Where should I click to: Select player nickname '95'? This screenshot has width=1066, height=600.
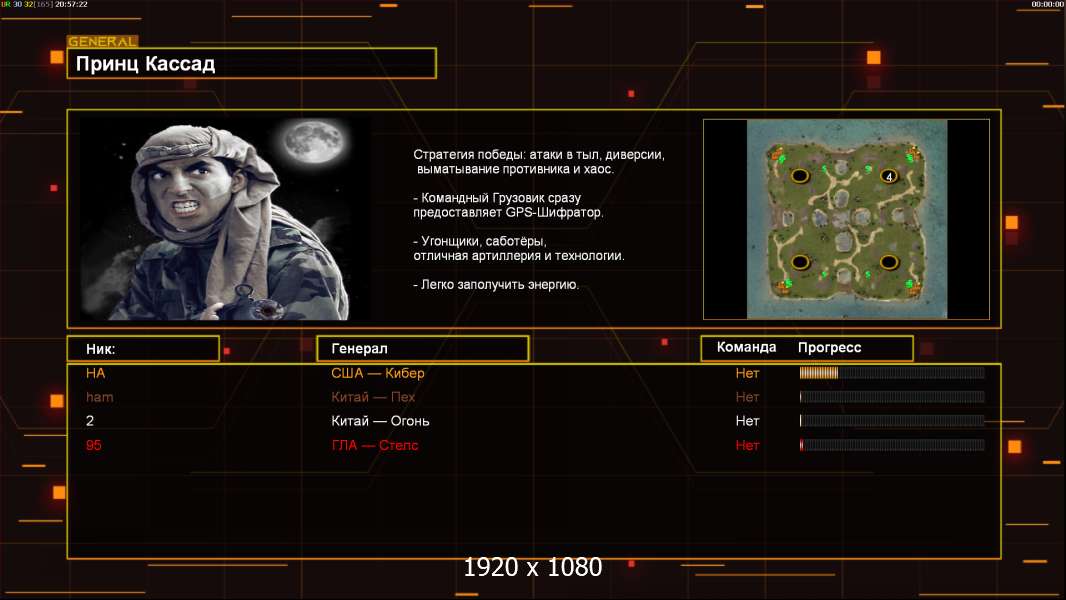click(x=94, y=445)
